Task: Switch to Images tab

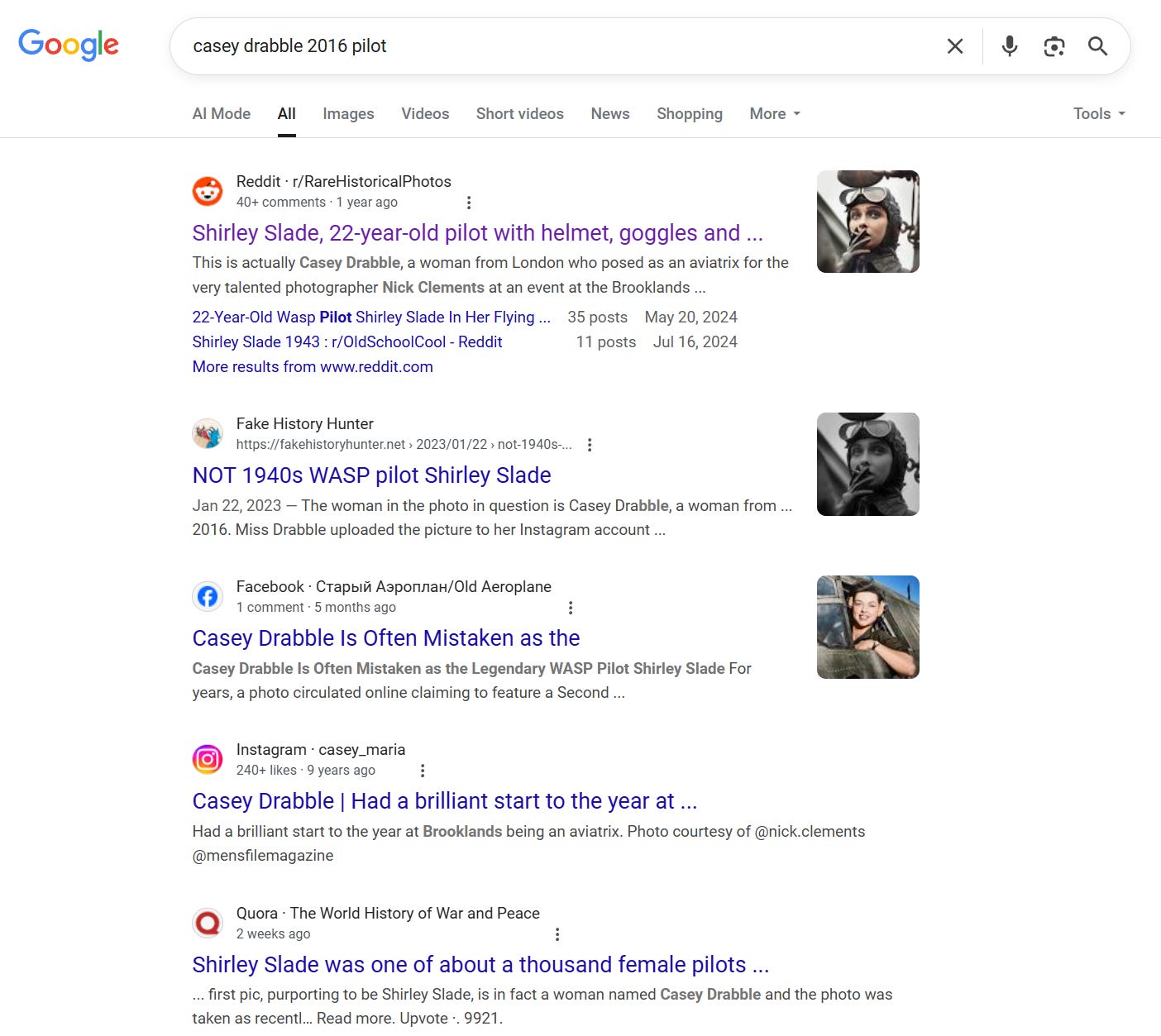Action: click(348, 114)
